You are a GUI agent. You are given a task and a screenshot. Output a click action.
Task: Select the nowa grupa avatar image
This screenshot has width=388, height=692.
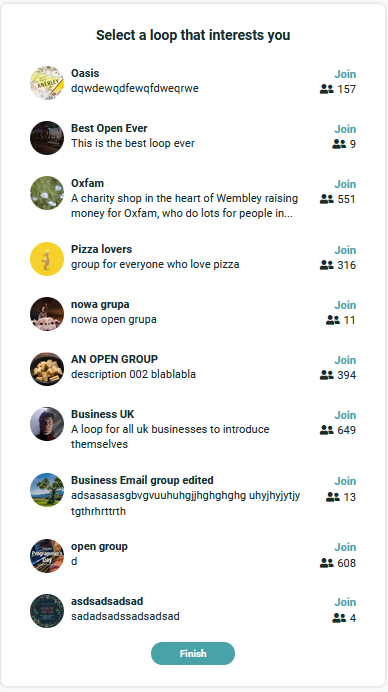point(47,314)
